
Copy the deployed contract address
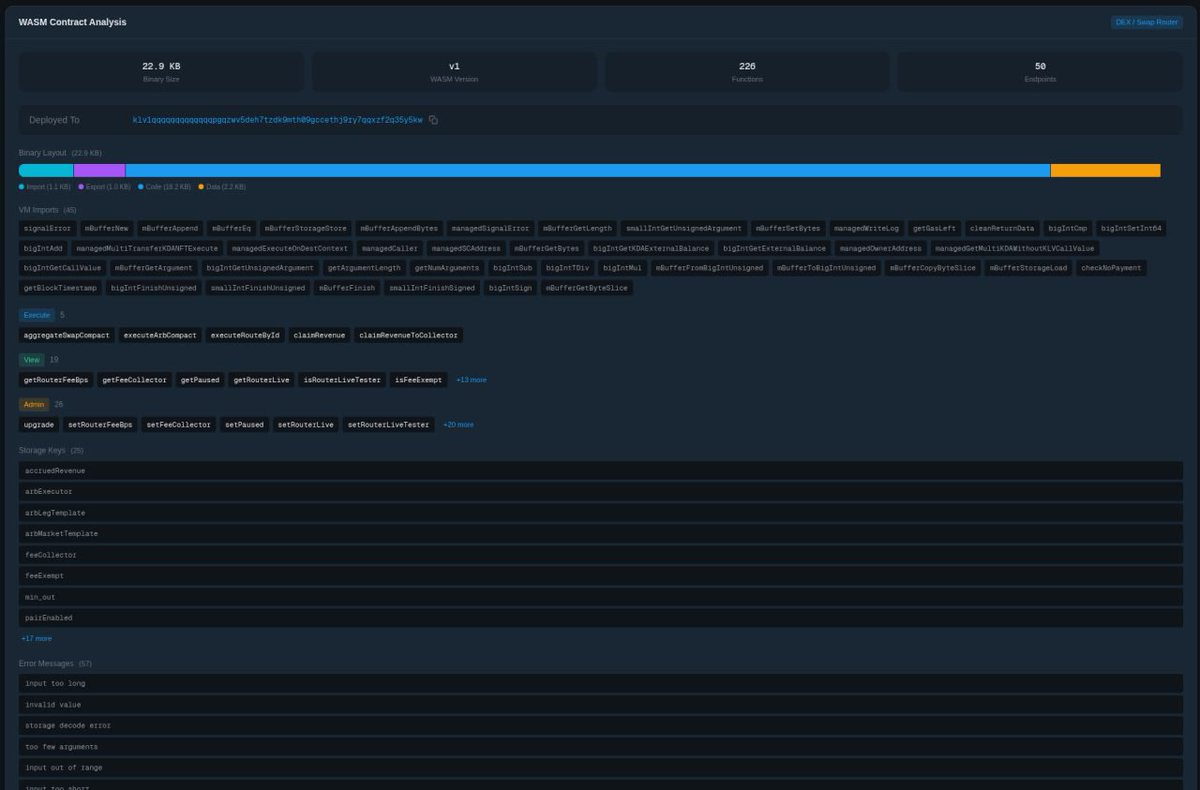[x=433, y=120]
